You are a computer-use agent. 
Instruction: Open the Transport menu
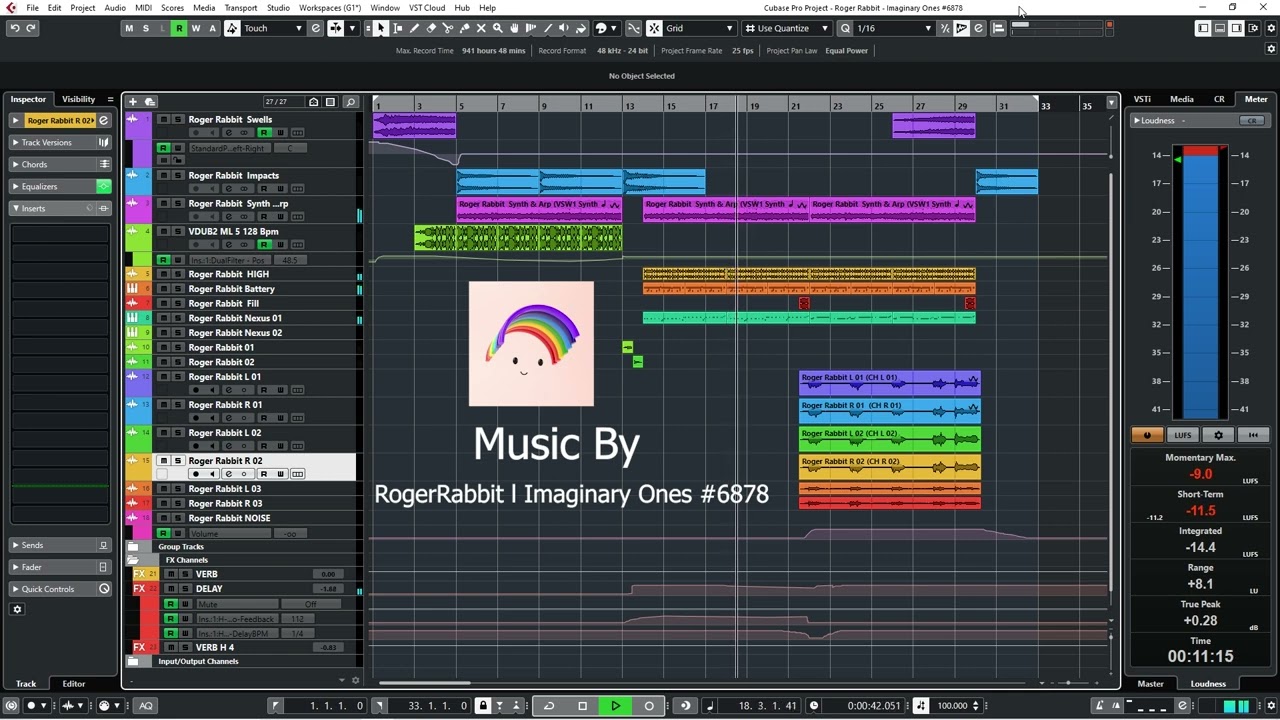tap(241, 7)
